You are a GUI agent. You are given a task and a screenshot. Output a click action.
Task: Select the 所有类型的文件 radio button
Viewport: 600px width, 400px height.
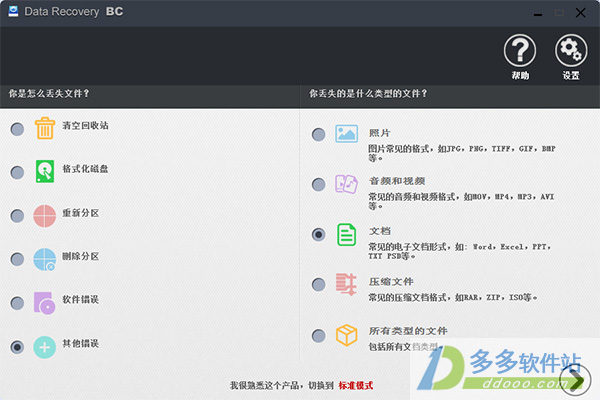tap(318, 336)
